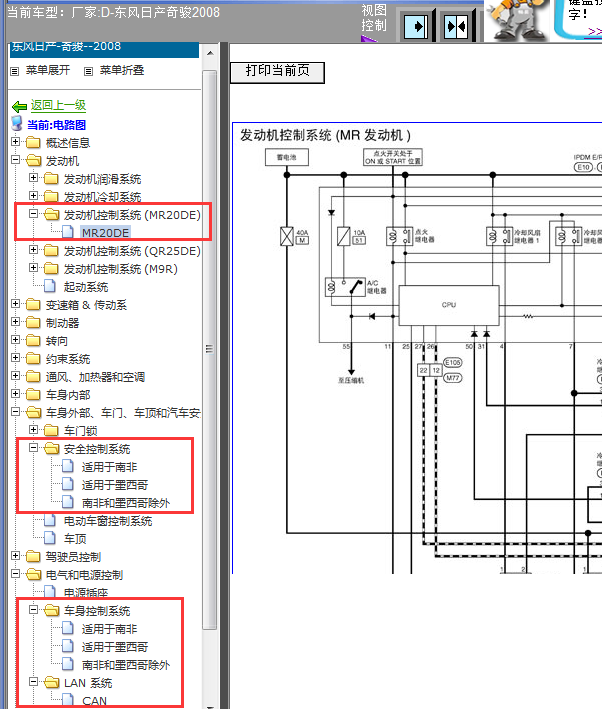Click the 车身控制系统 folder icon
602x709 pixels.
pyautogui.click(x=52, y=610)
